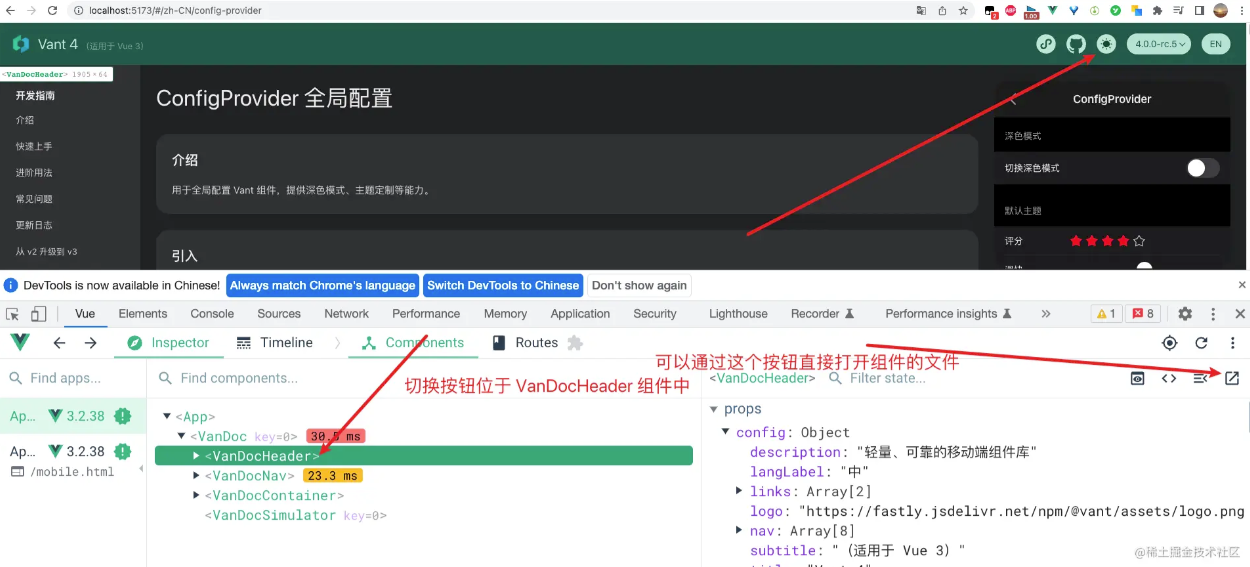Toggle the device toolbar icon in DevTools
Viewport: 1250px width, 567px height.
tap(38, 314)
